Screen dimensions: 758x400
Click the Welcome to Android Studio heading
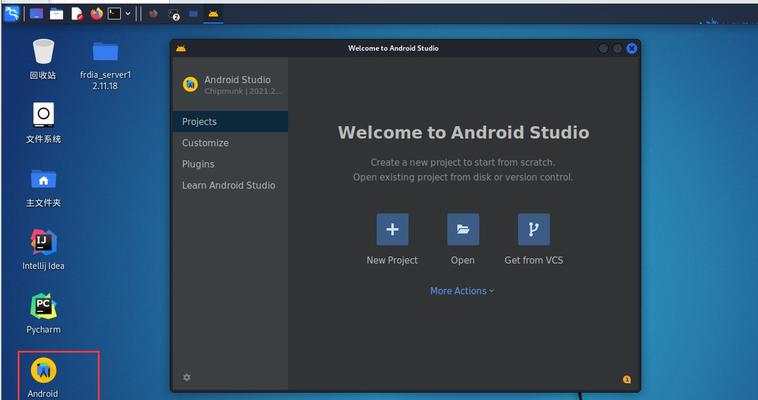pyautogui.click(x=463, y=133)
